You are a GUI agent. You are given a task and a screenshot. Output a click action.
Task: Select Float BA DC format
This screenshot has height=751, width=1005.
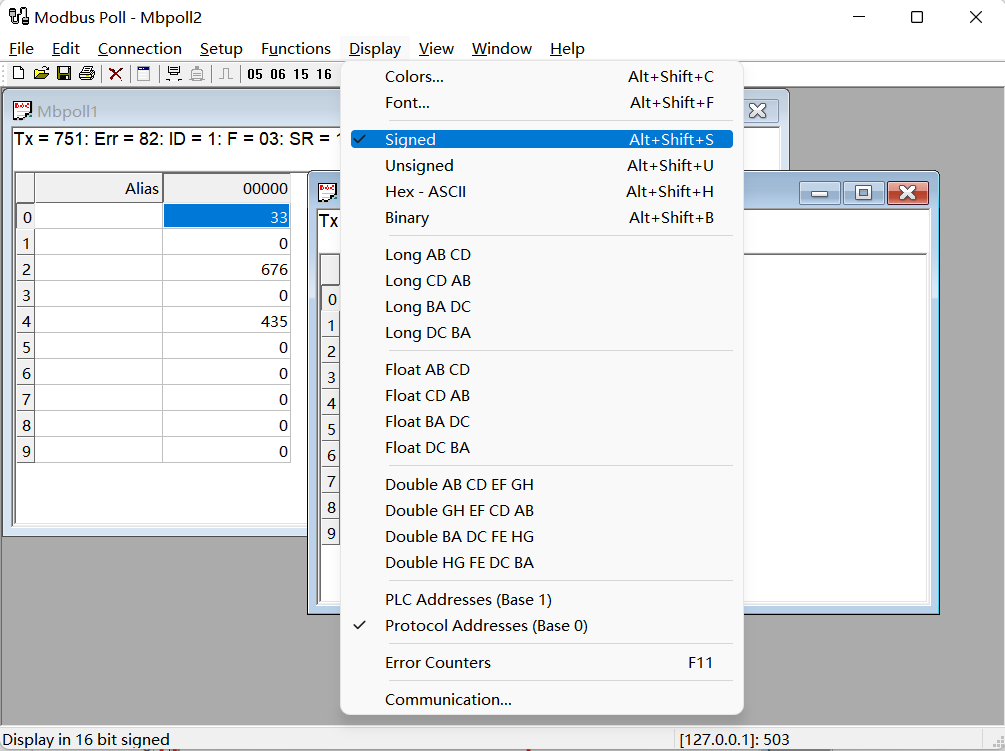pos(542,422)
